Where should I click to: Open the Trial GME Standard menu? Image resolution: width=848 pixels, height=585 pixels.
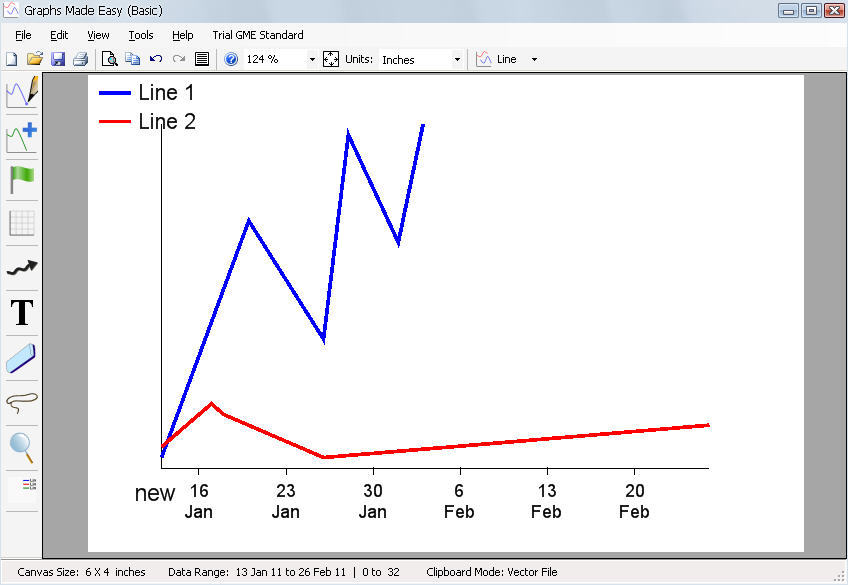(x=257, y=35)
